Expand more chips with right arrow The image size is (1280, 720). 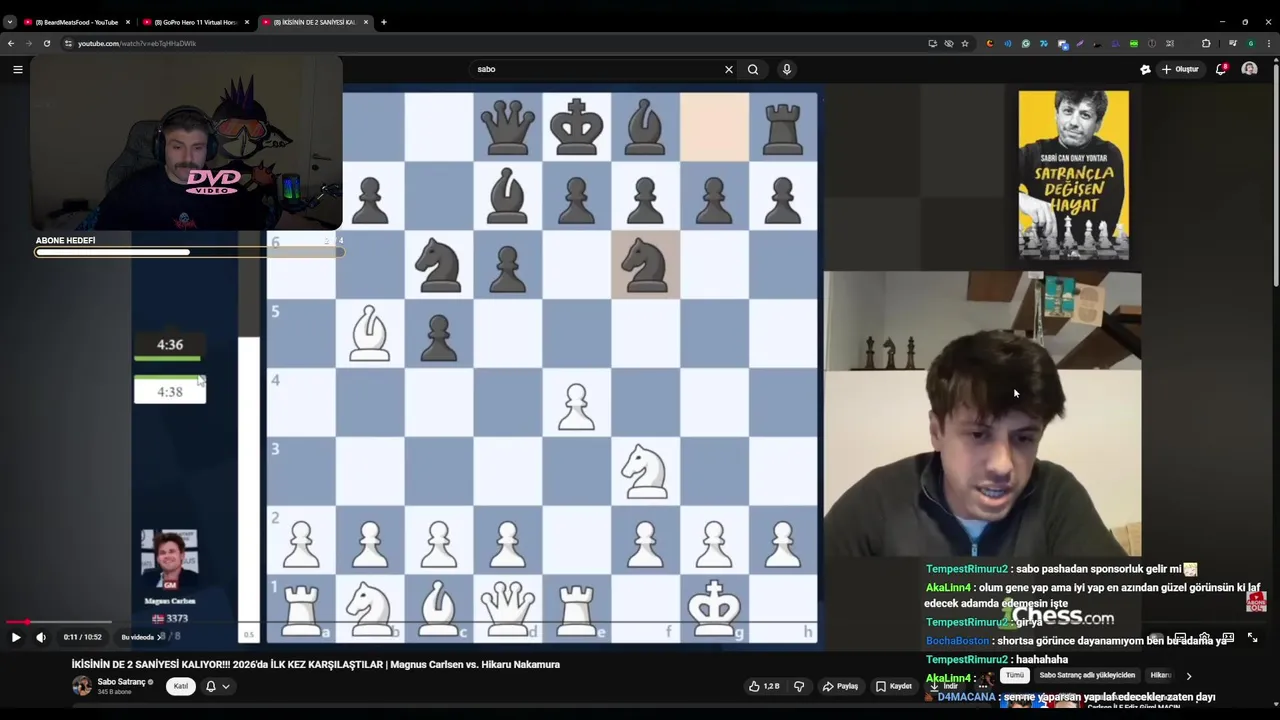pyautogui.click(x=1189, y=676)
